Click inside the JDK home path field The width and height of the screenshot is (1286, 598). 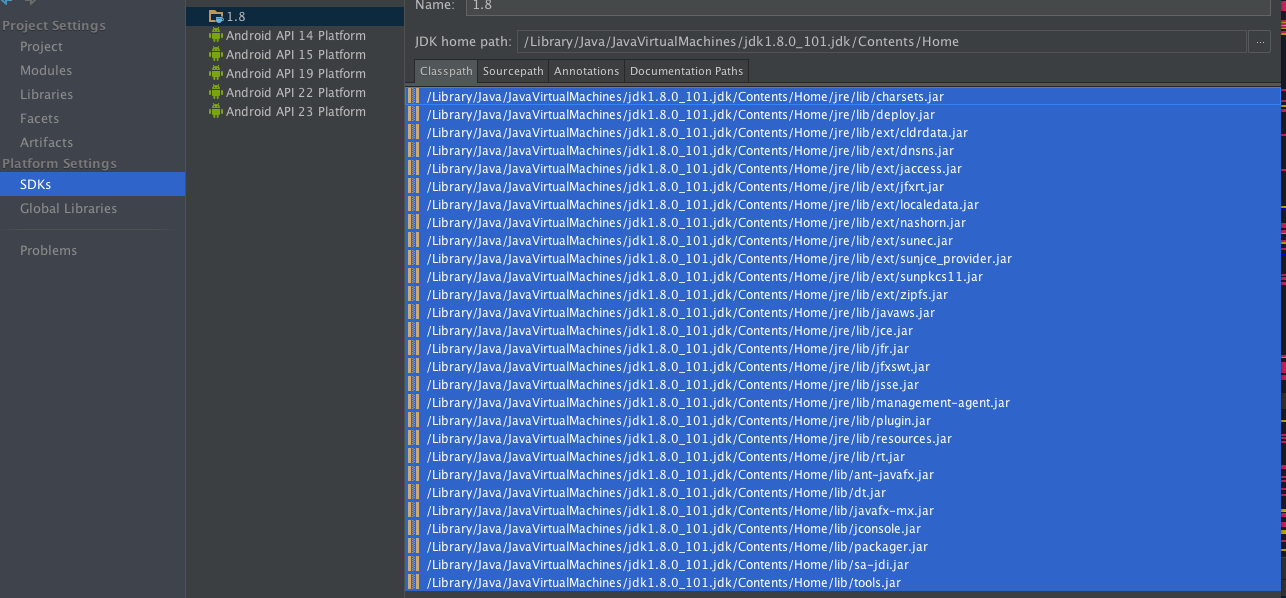[x=881, y=42]
